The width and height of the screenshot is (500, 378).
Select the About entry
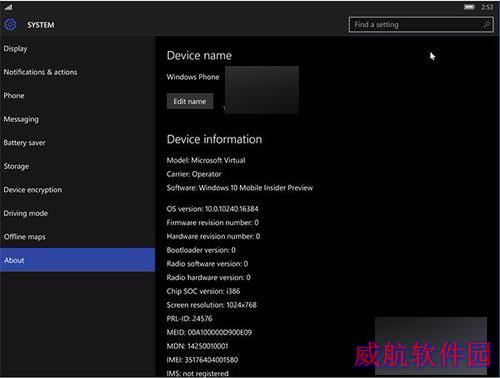[x=77, y=260]
